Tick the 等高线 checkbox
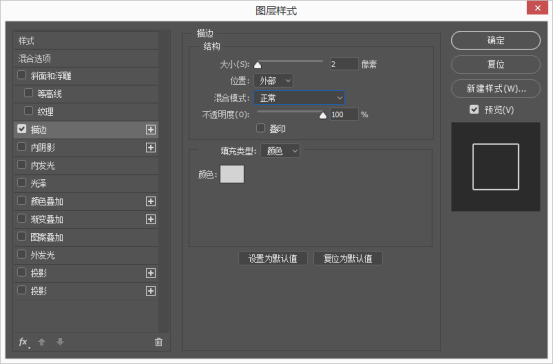Viewport: 554px width, 364px height. click(29, 93)
